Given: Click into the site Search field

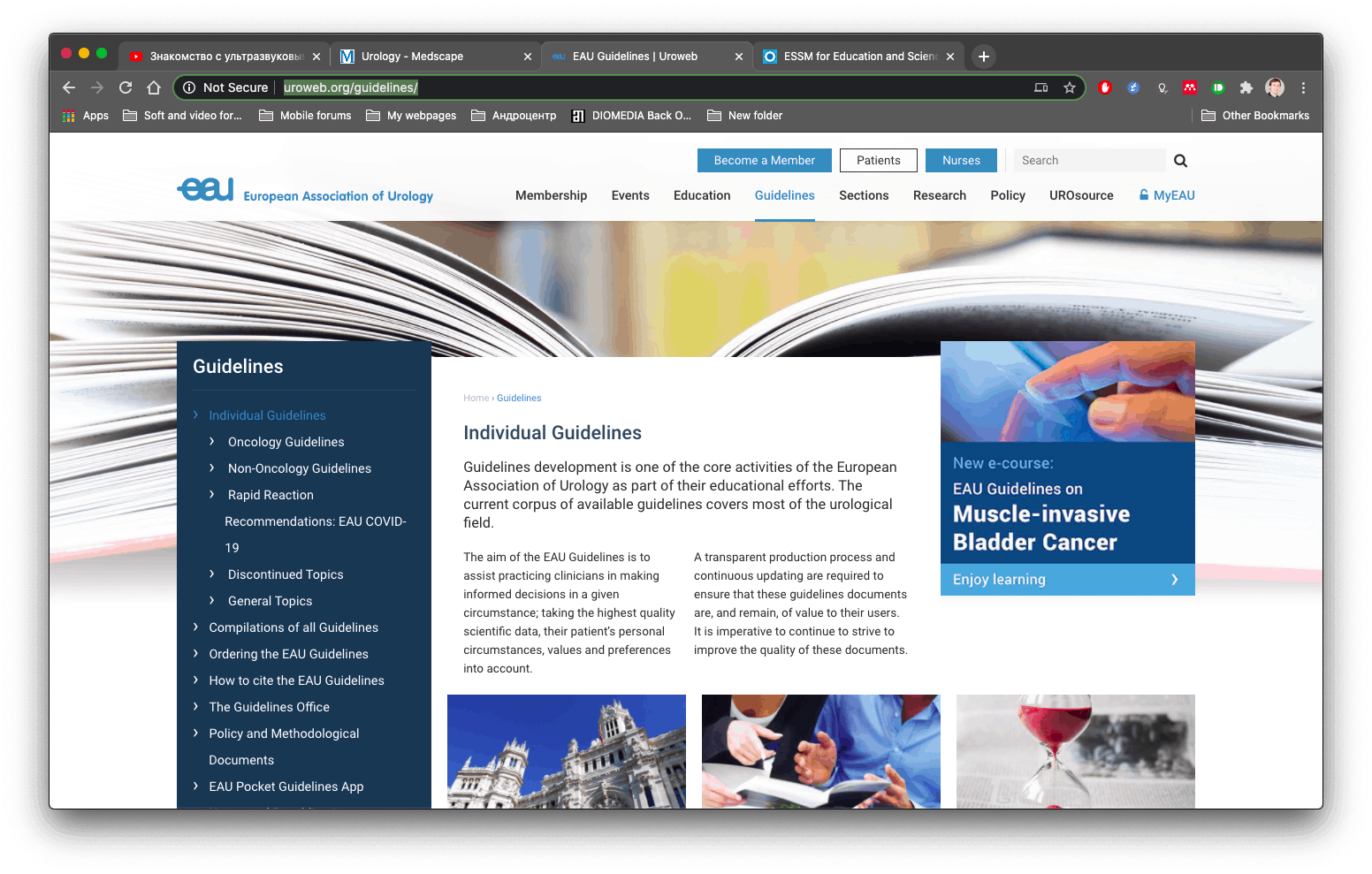Looking at the screenshot, I should click(x=1089, y=160).
